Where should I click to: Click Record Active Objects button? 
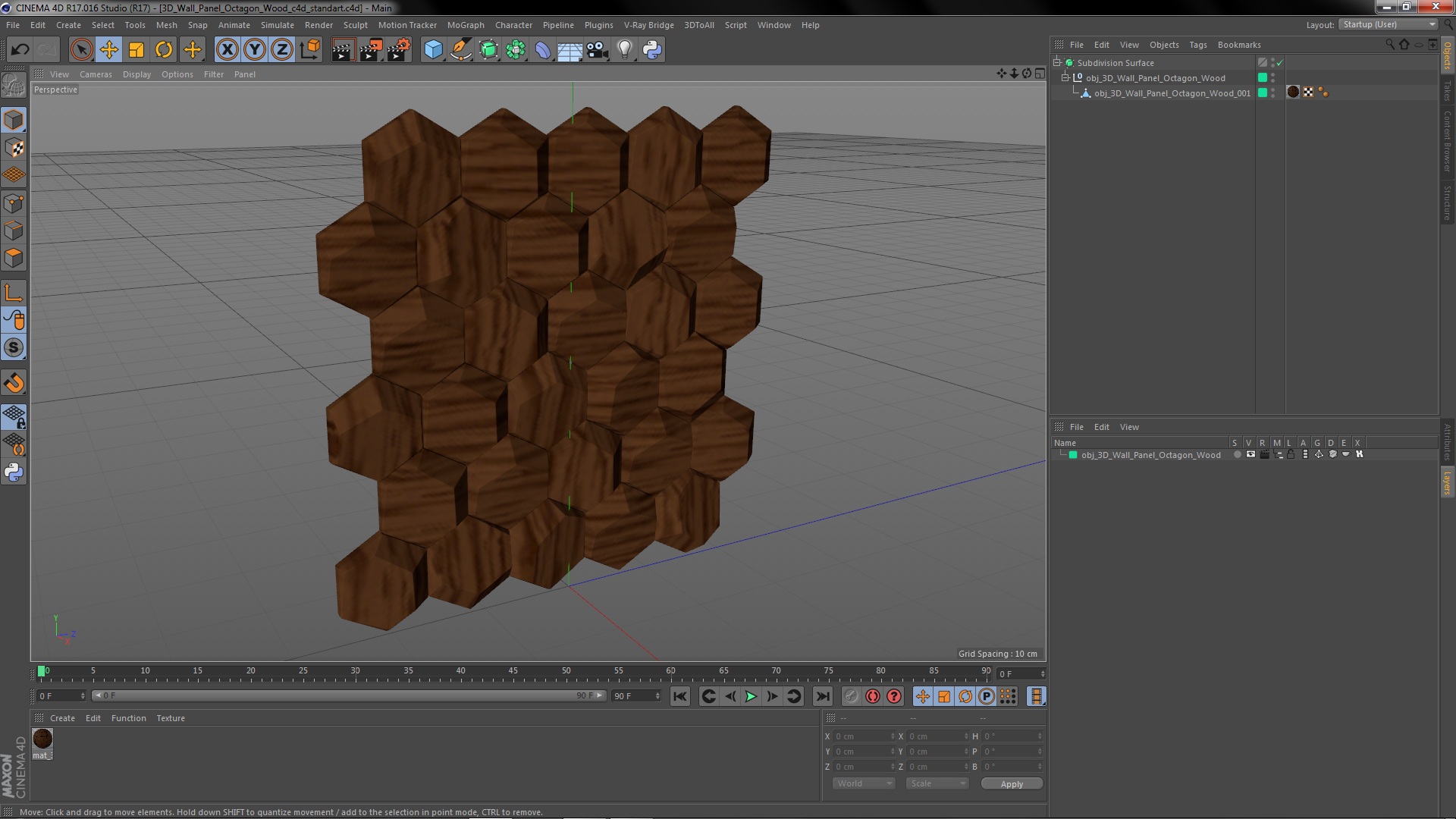click(x=852, y=696)
